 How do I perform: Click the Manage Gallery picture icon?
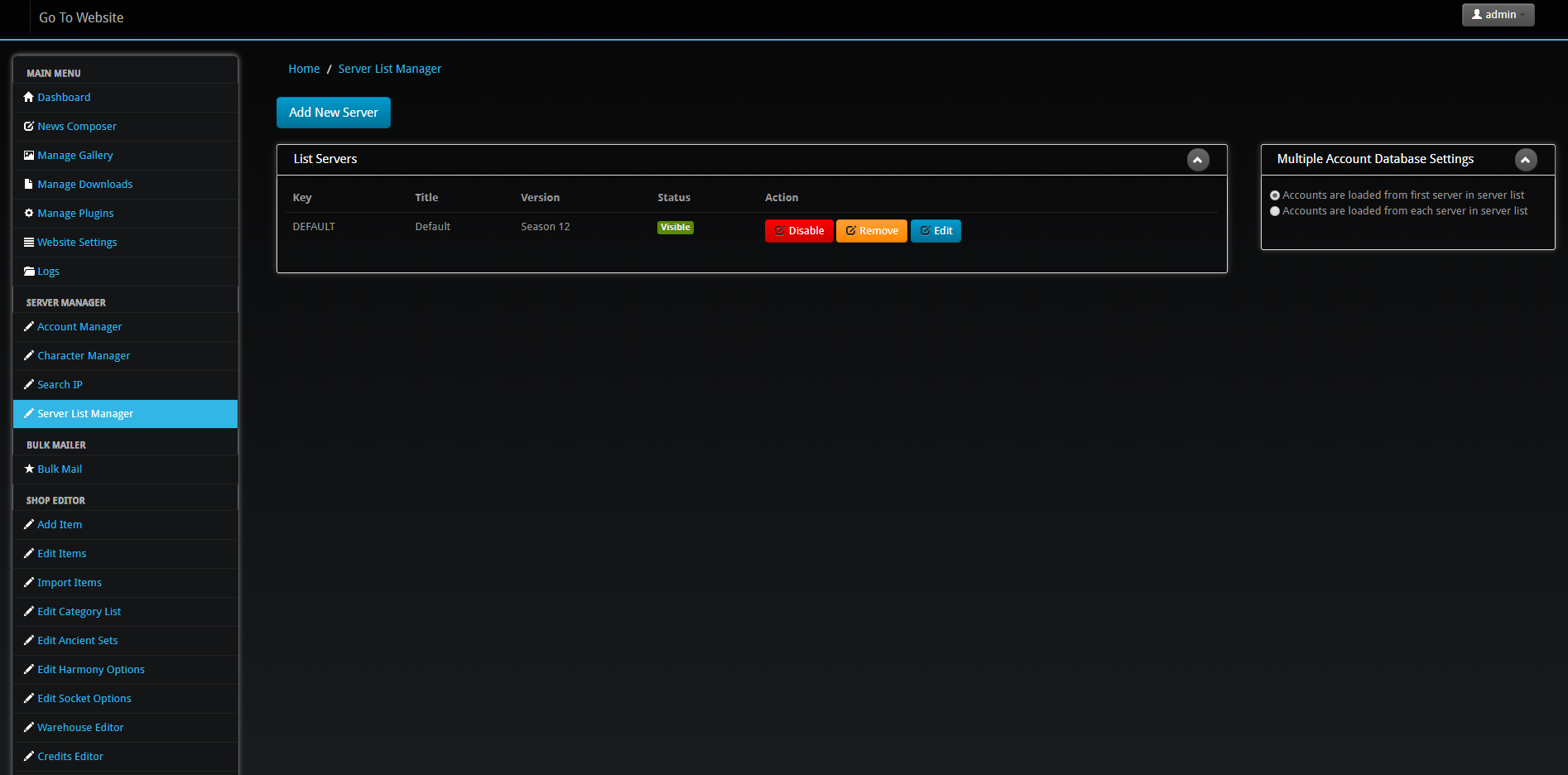[x=29, y=155]
